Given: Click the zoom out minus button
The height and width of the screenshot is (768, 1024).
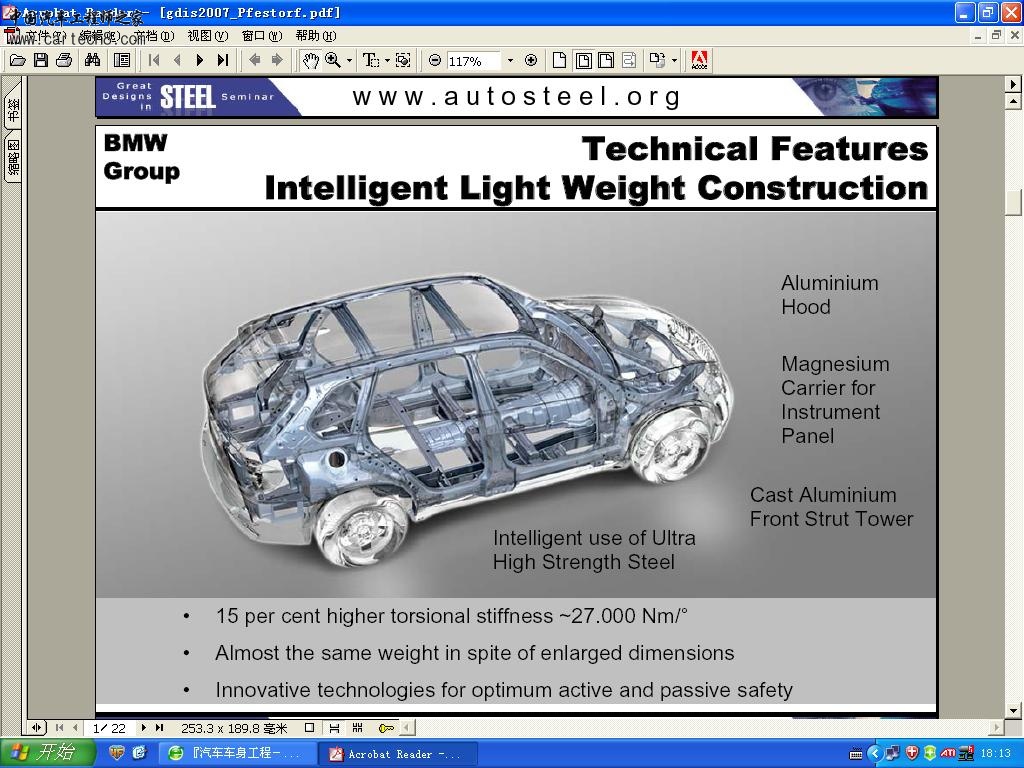Looking at the screenshot, I should [x=434, y=61].
